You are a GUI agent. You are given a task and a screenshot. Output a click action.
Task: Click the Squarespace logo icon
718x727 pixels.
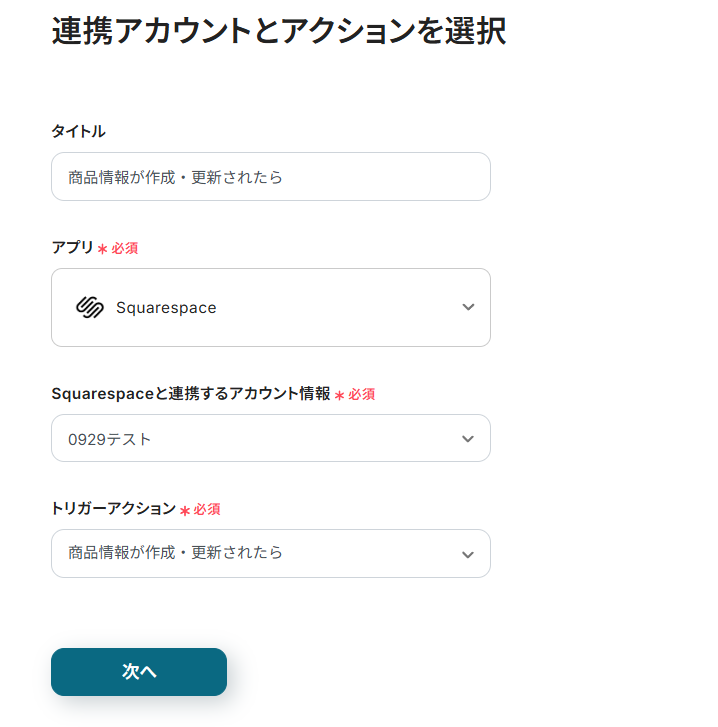[90, 308]
